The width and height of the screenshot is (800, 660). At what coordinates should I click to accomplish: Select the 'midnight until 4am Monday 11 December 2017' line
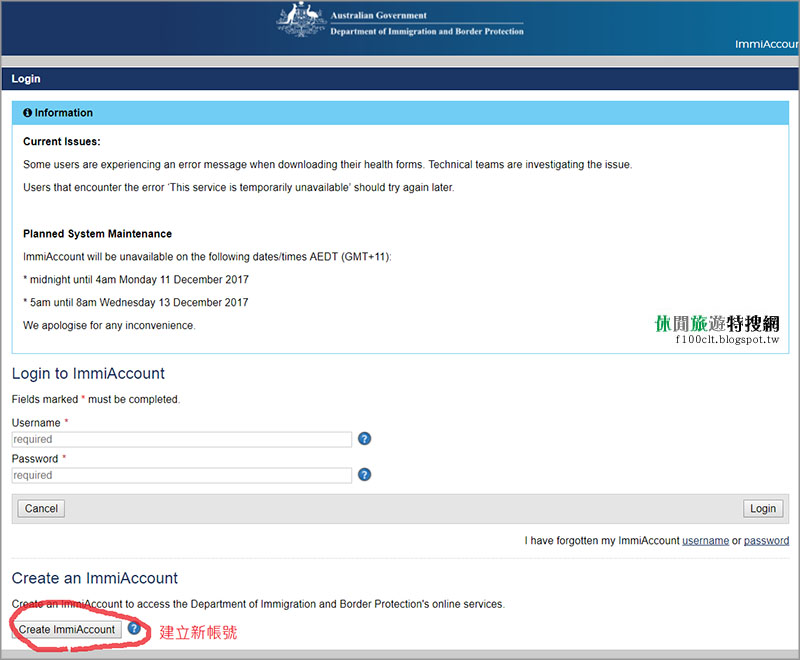(136, 280)
